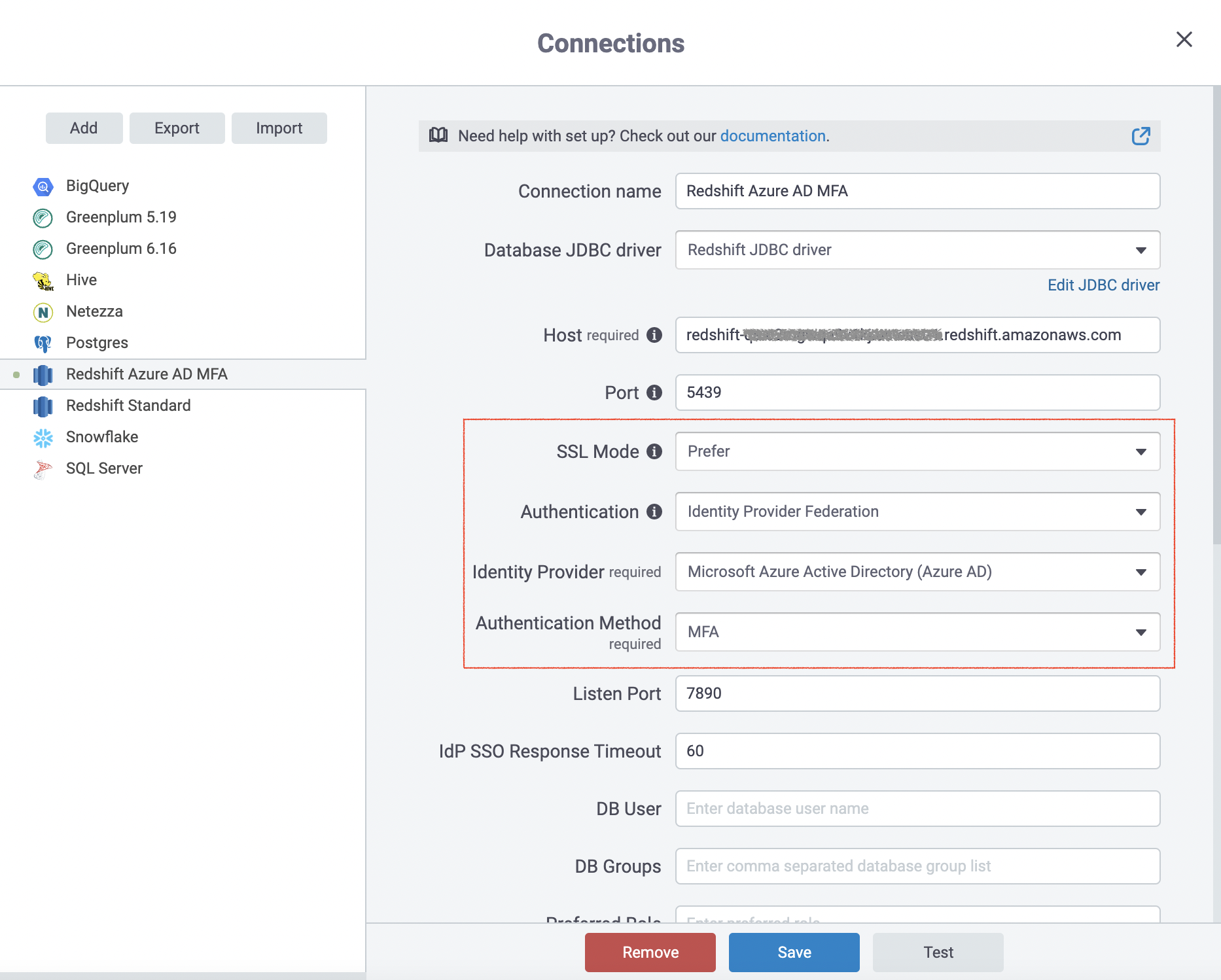The image size is (1221, 980).
Task: Click the IdP SSO Response Timeout field
Action: [x=917, y=751]
